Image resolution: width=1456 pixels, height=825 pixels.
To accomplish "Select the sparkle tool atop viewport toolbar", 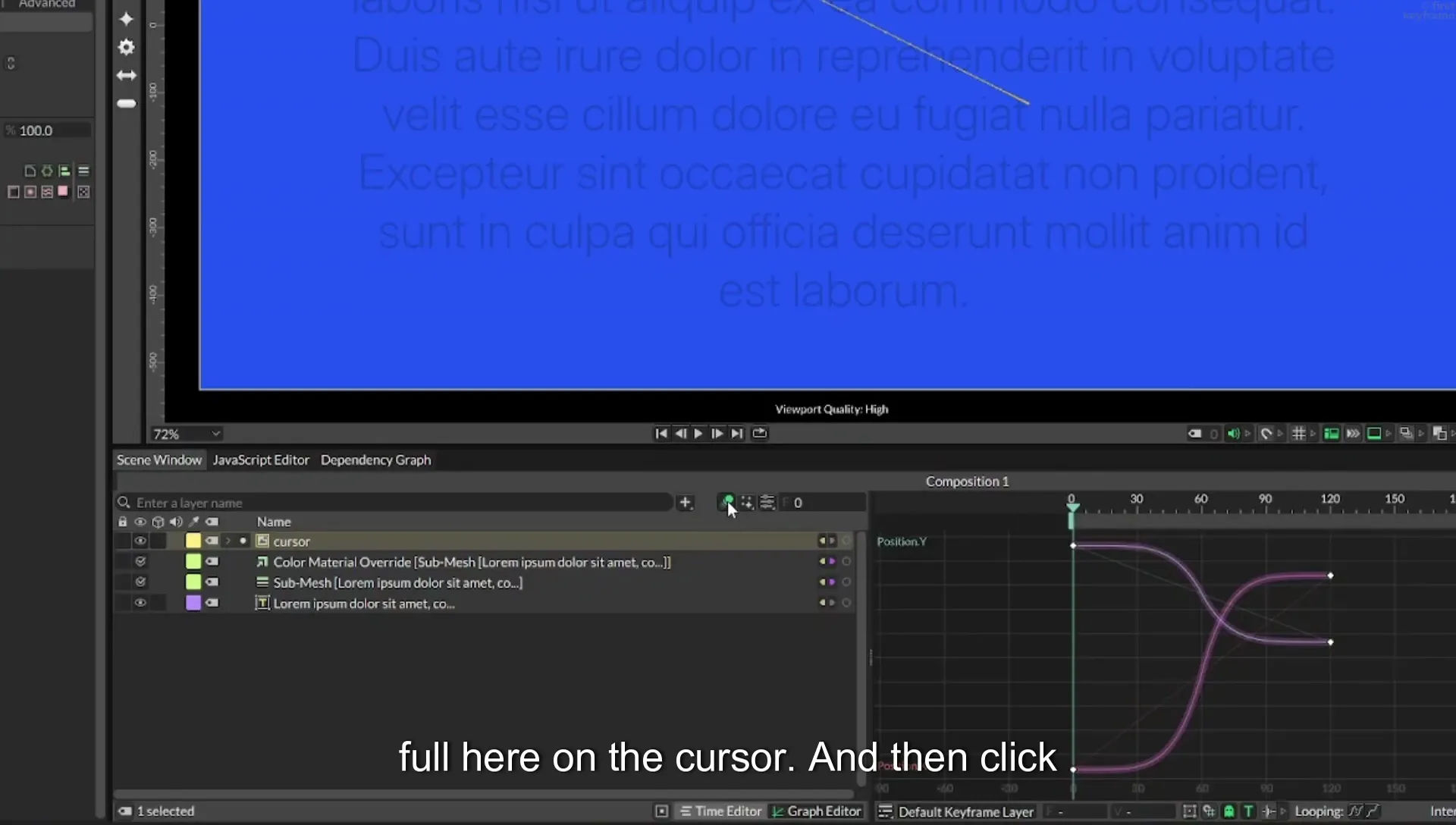I will (127, 19).
